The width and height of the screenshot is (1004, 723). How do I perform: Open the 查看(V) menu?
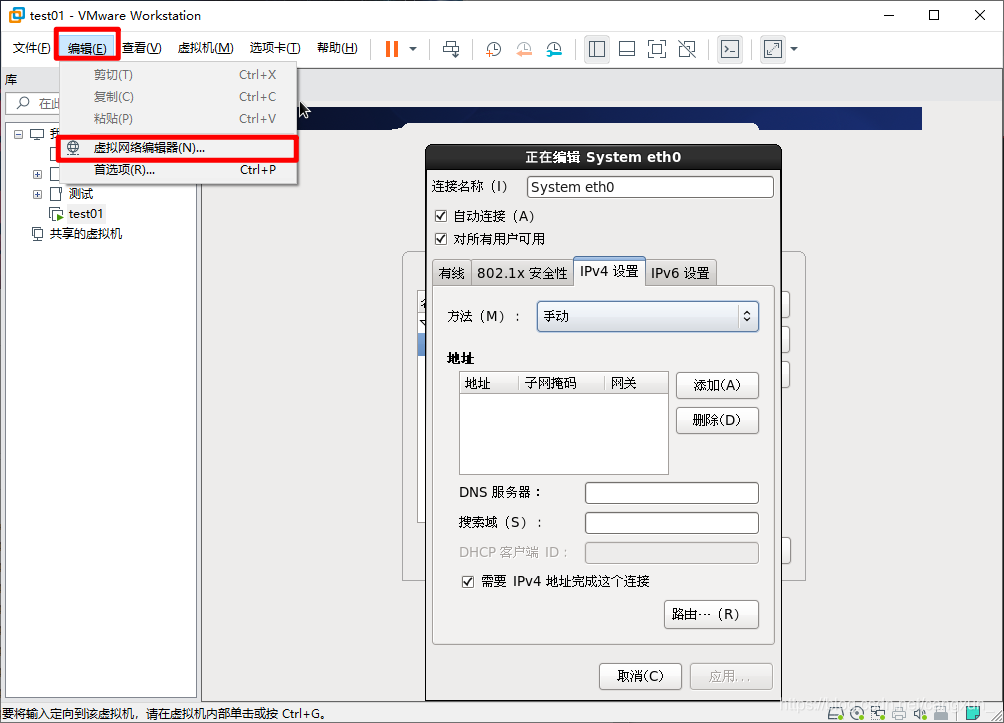point(142,49)
